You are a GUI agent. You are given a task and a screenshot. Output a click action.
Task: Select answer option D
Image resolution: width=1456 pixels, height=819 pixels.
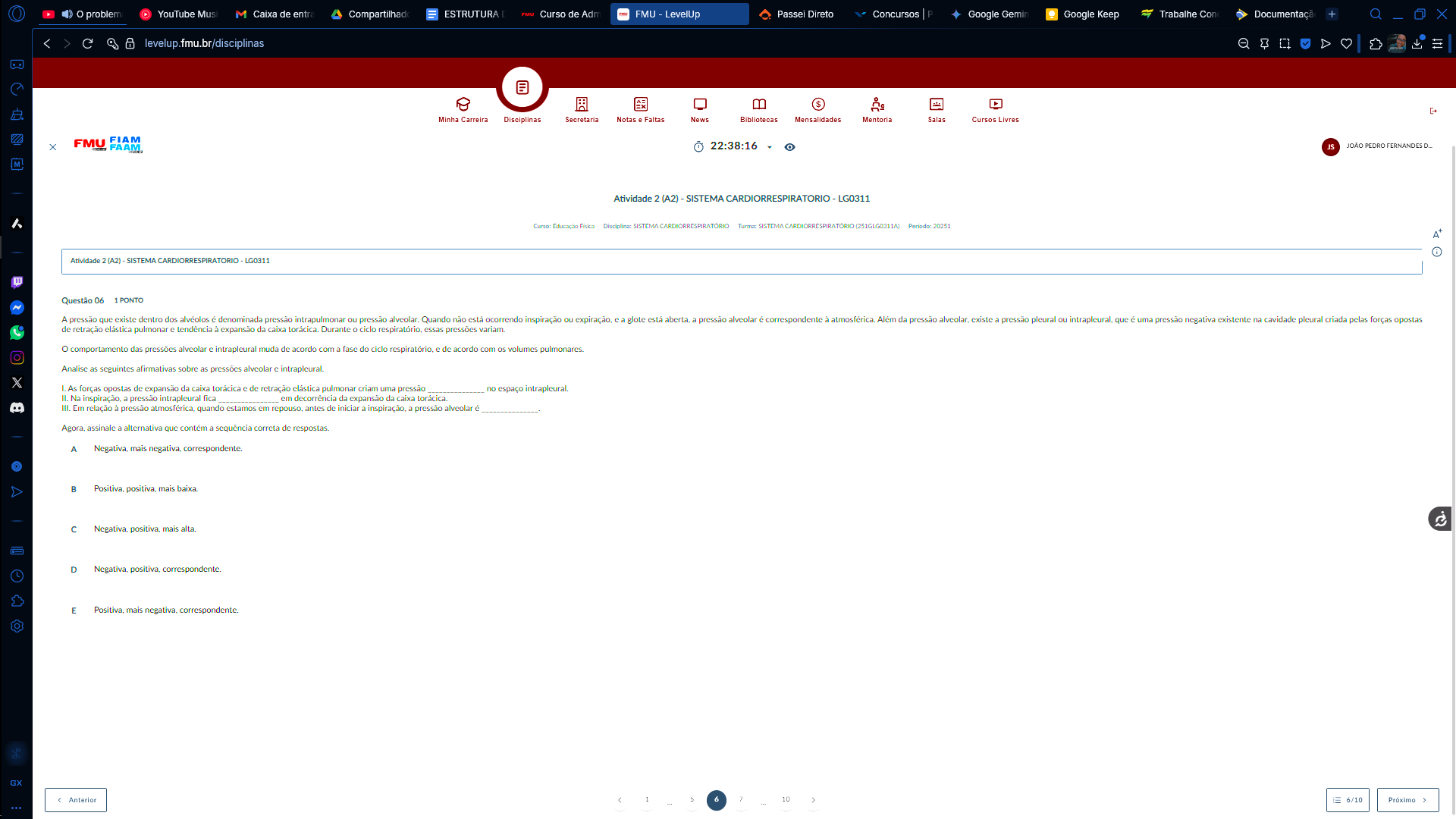[x=74, y=570]
